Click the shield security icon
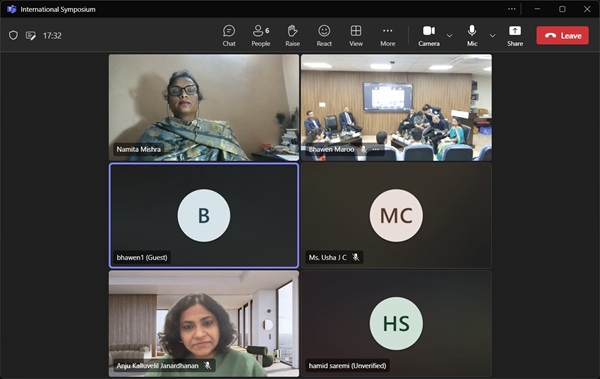Viewport: 600px width, 379px height. pyautogui.click(x=13, y=36)
